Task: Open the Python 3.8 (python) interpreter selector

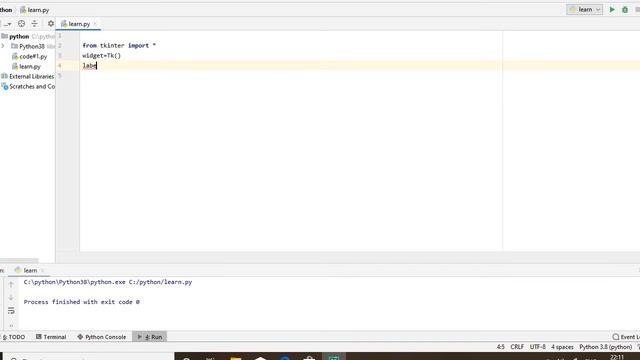Action: [x=605, y=347]
